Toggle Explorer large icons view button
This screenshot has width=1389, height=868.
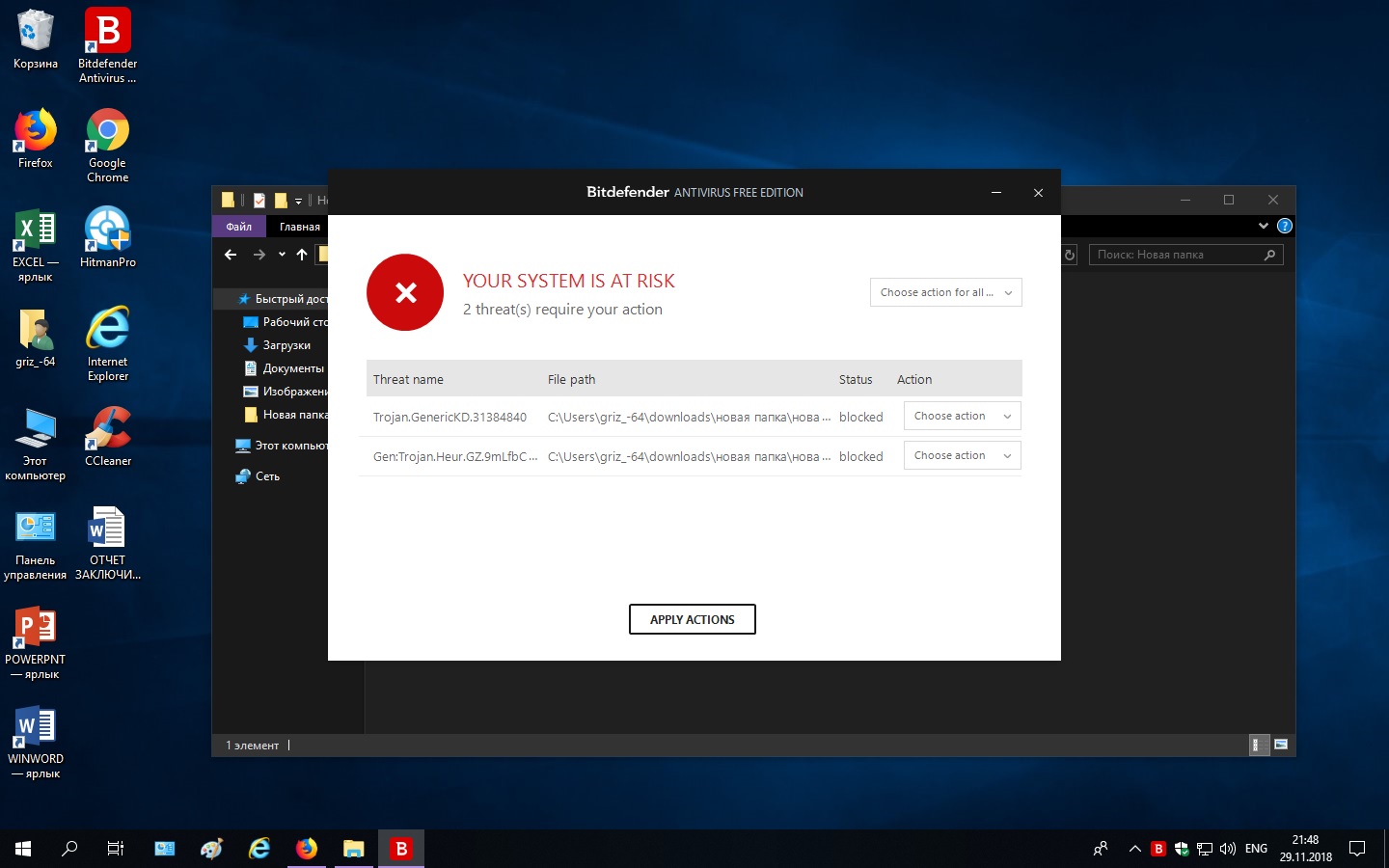click(1281, 745)
